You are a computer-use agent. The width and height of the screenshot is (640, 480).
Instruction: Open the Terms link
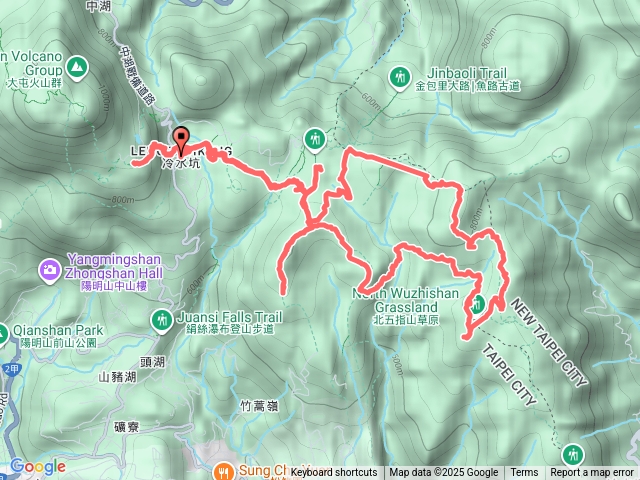524,473
